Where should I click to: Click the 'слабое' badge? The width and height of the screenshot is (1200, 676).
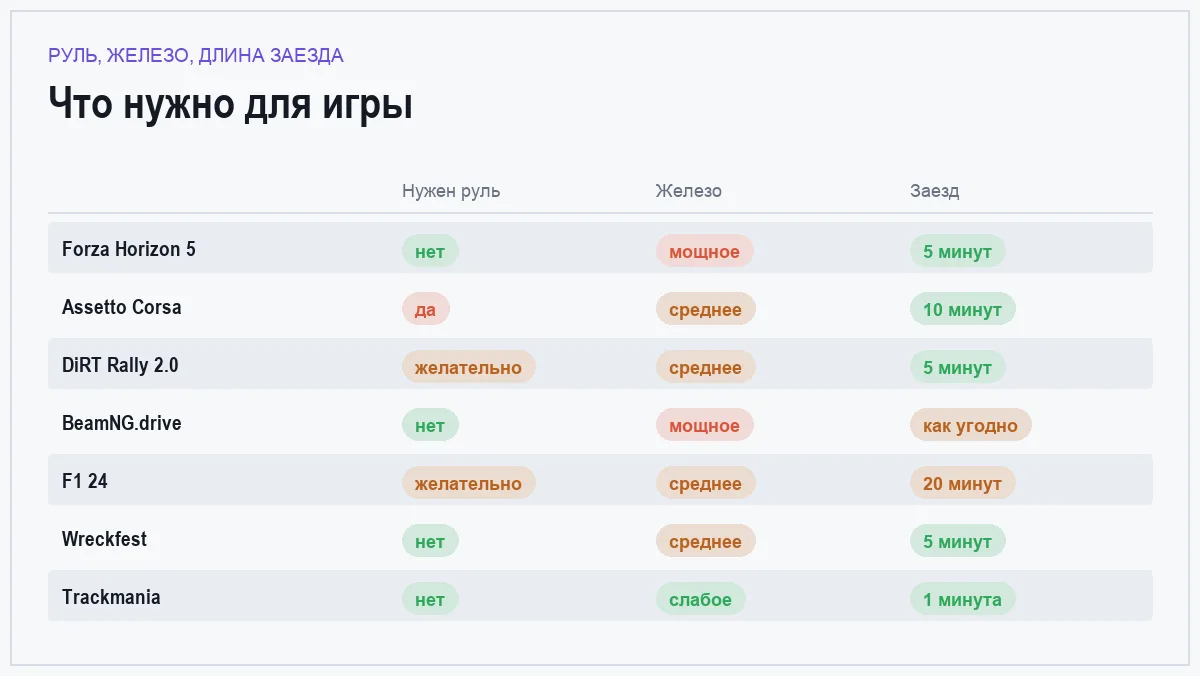pyautogui.click(x=701, y=599)
